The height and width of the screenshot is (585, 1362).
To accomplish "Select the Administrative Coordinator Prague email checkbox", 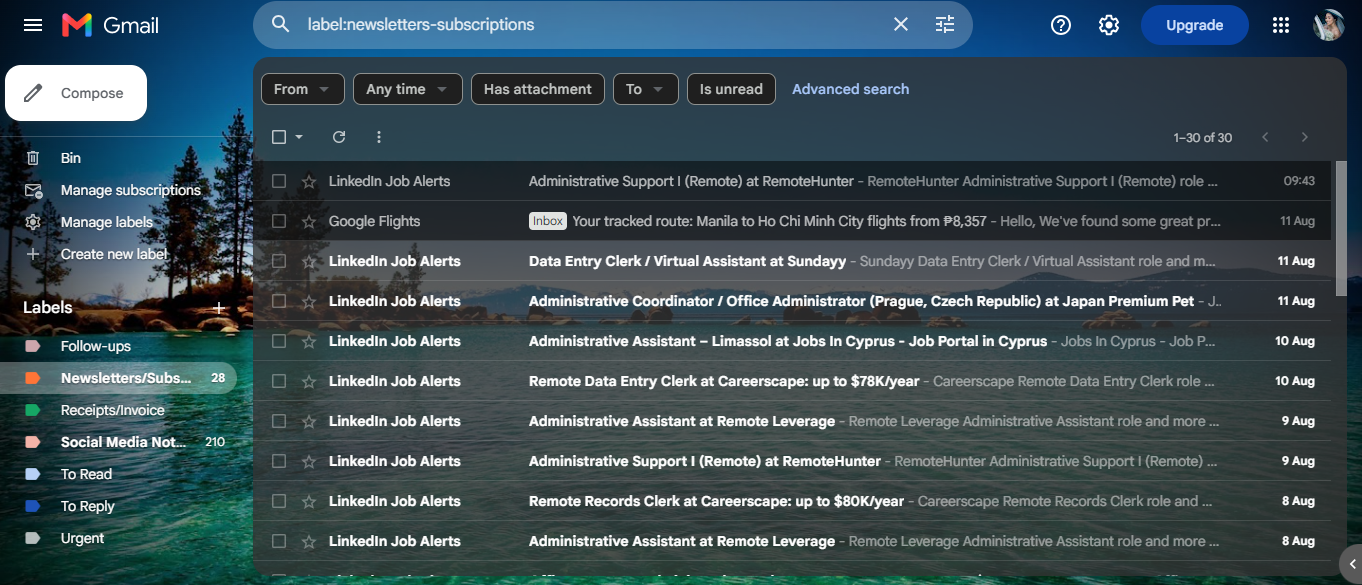I will 279,301.
